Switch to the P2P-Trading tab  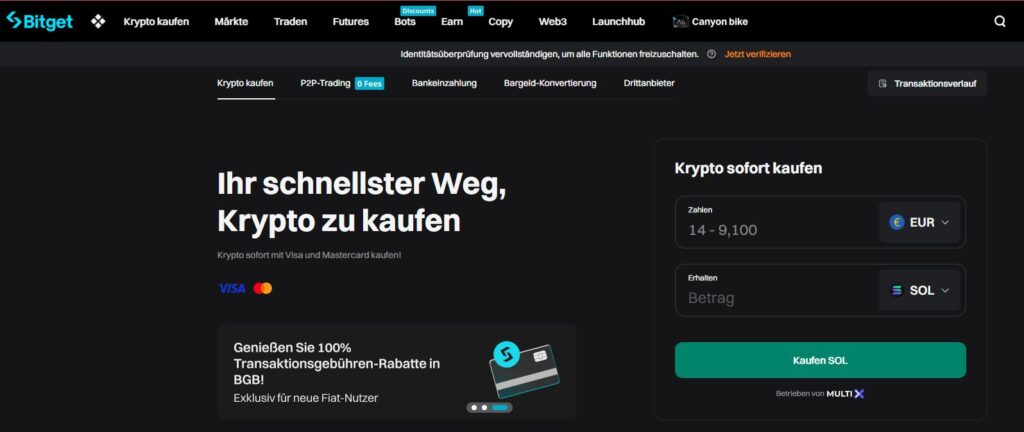tap(325, 83)
